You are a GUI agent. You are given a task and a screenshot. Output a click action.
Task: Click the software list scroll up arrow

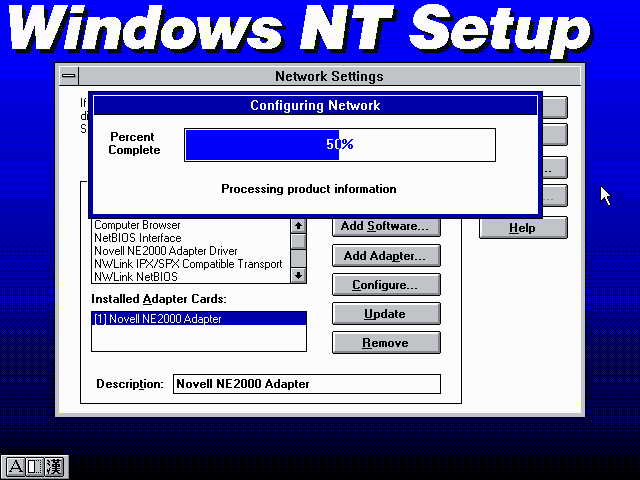pyautogui.click(x=298, y=225)
